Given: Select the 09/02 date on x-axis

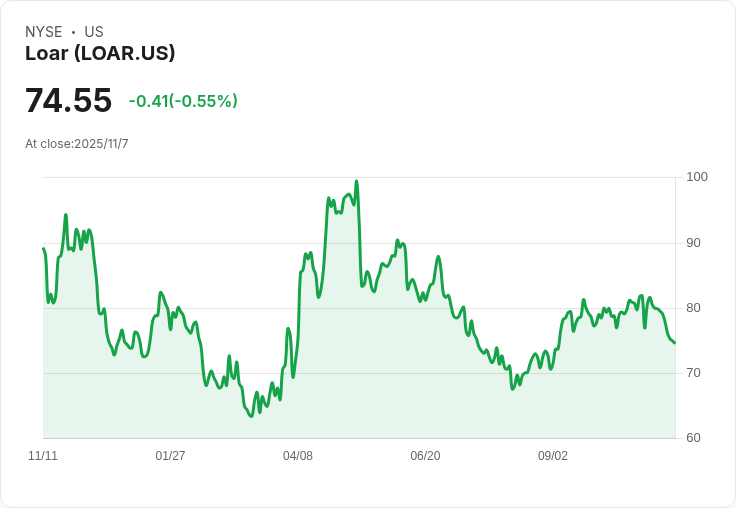Looking at the screenshot, I should (x=553, y=456).
